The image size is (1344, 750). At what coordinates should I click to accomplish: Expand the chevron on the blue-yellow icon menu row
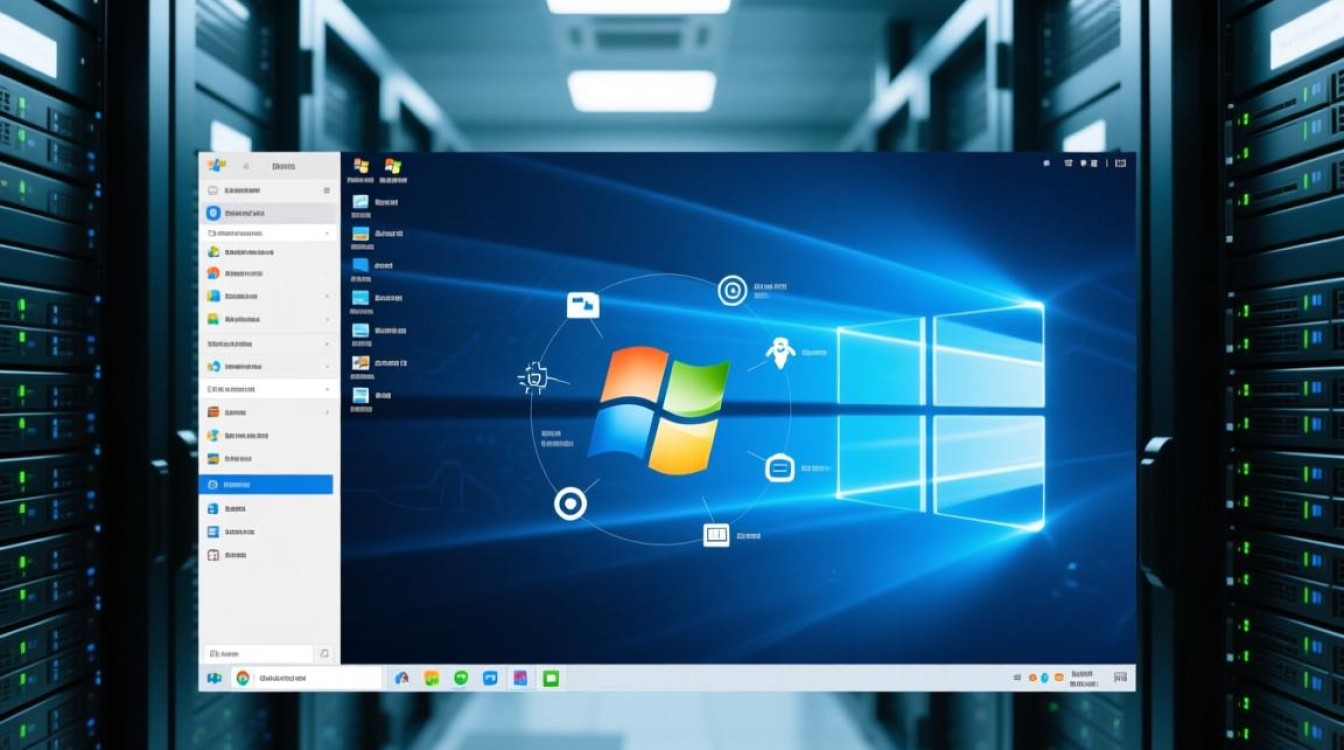pos(327,296)
